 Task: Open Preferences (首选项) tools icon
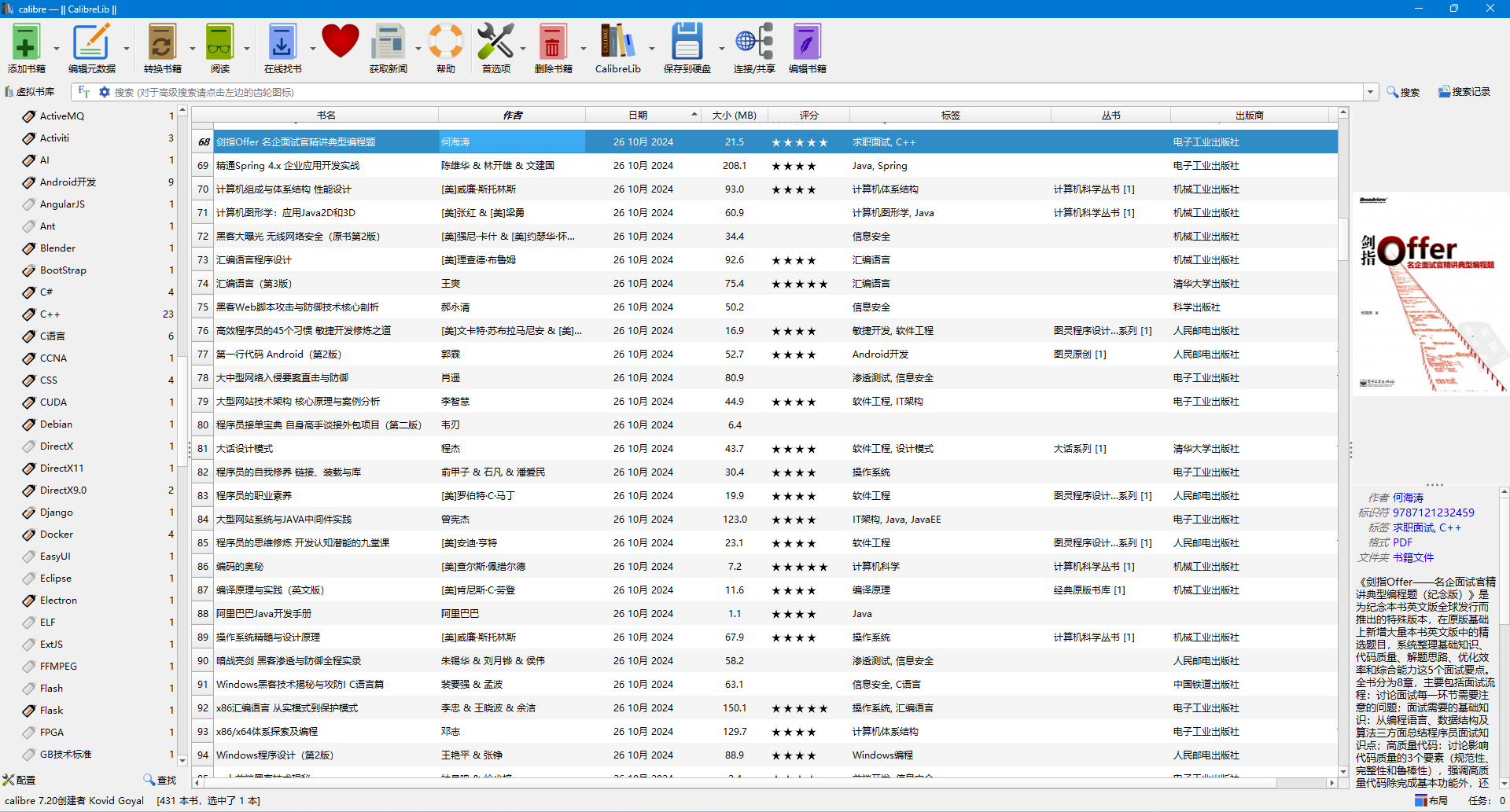(495, 43)
